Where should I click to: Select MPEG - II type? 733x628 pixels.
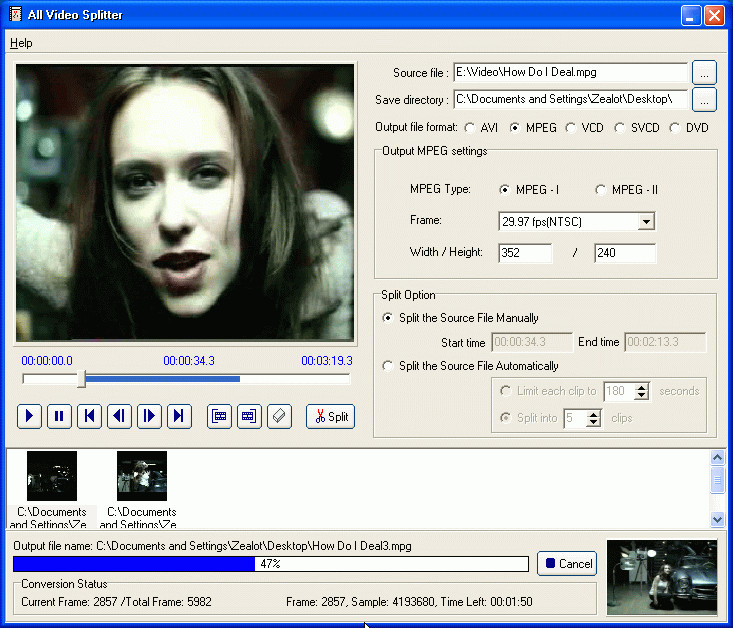click(x=601, y=190)
